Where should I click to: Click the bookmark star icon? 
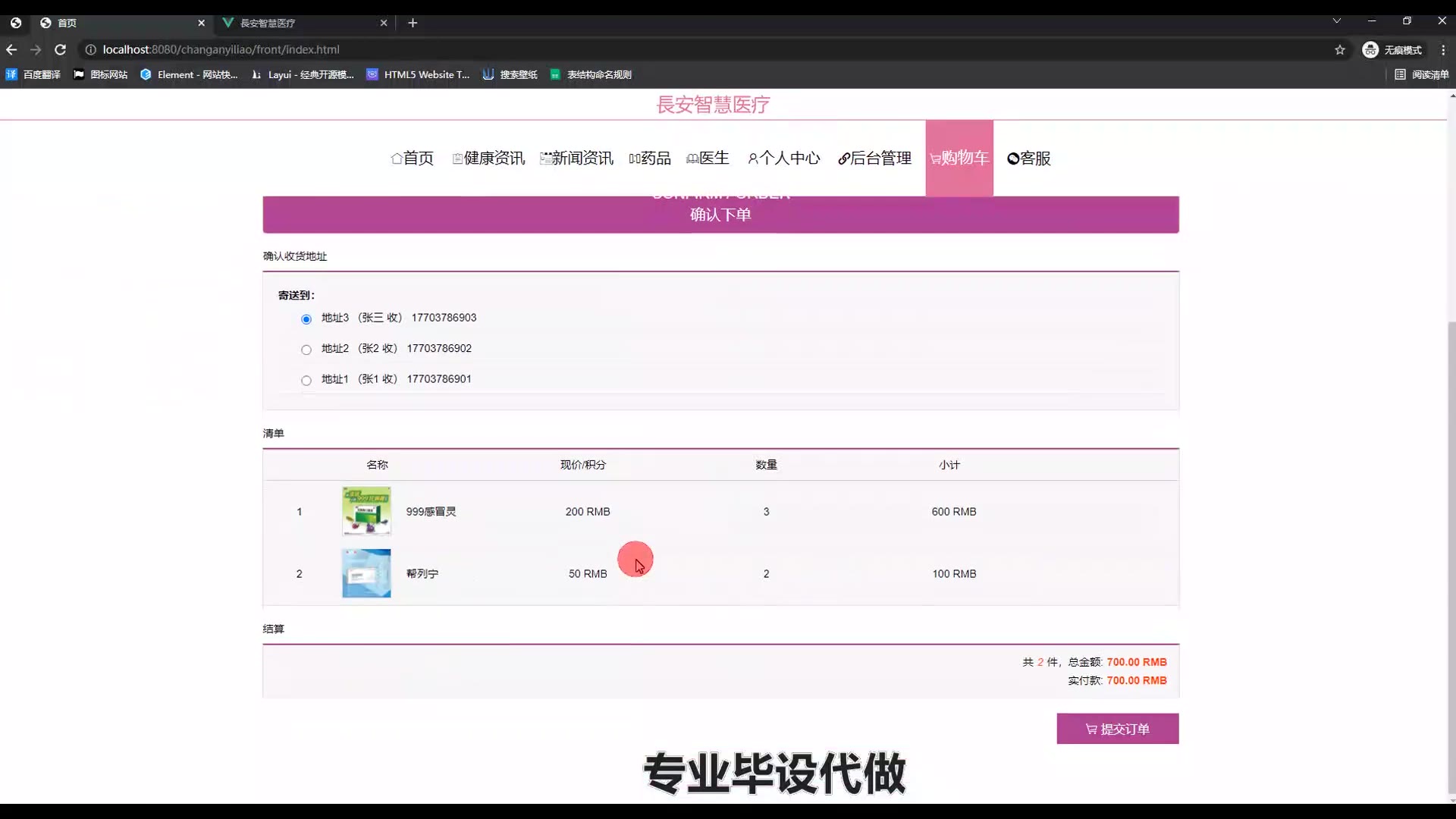point(1340,49)
